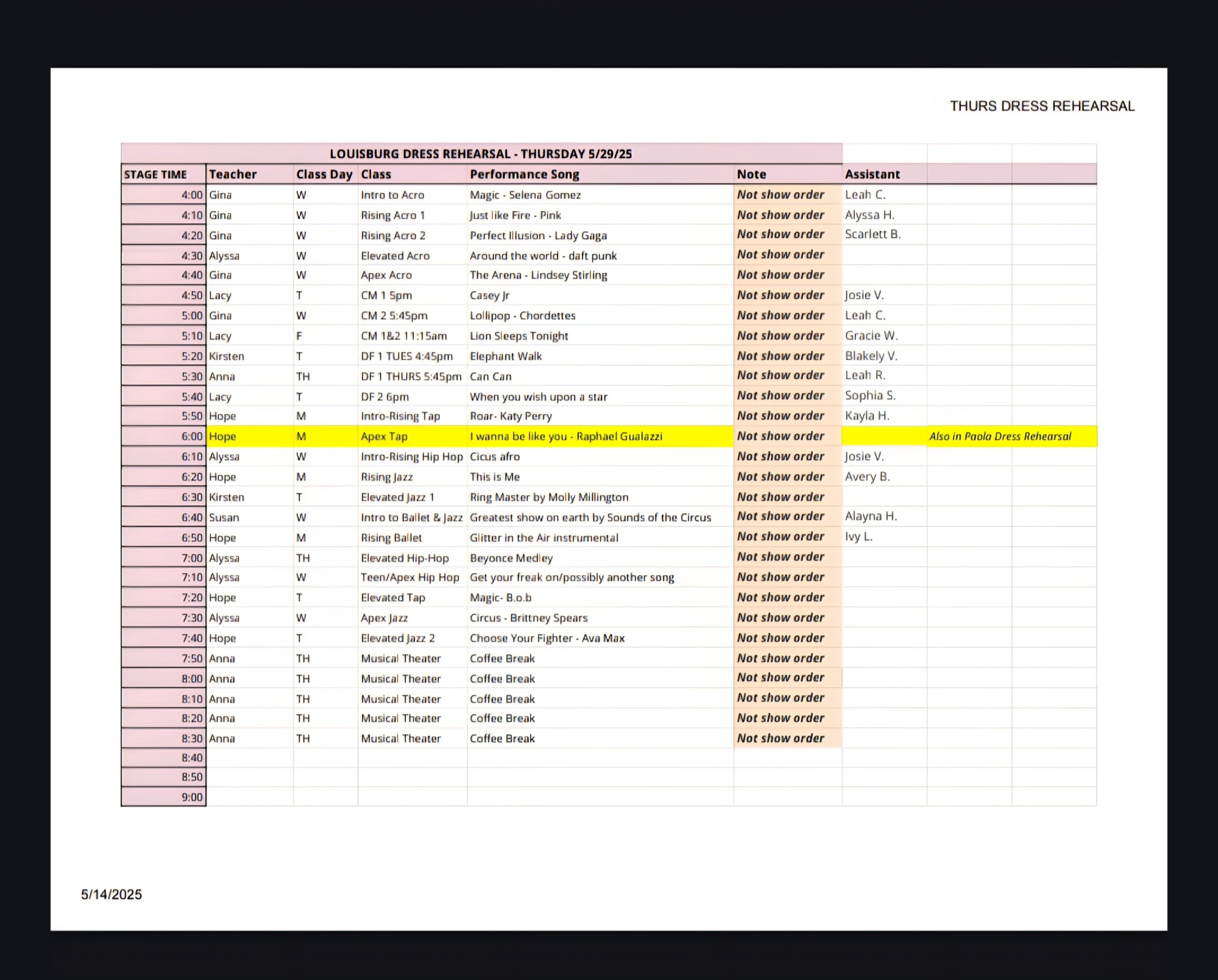Screen dimensions: 1218x980
Task: Click assistant Avery B. cell
Action: point(884,477)
